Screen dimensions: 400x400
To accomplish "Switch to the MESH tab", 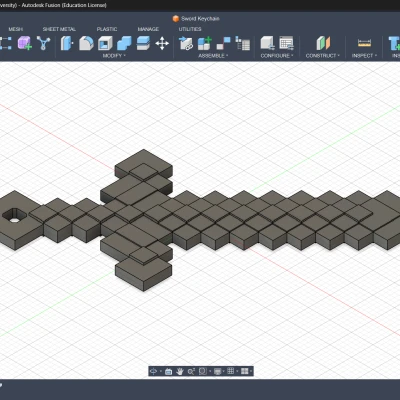I will [16, 29].
